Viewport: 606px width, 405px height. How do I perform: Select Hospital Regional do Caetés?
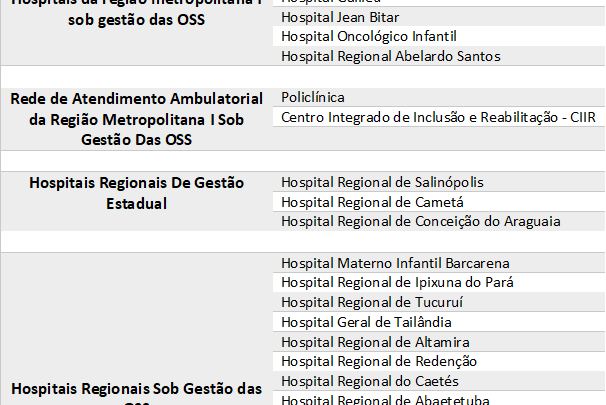[370, 381]
